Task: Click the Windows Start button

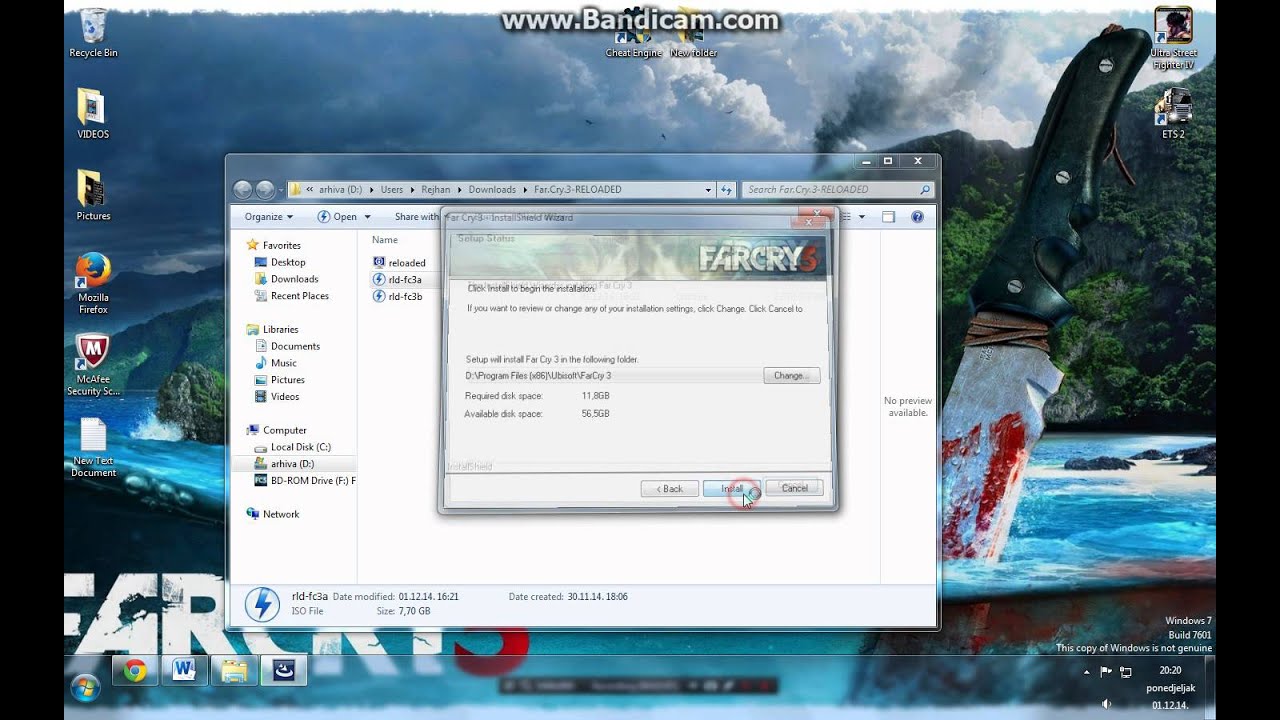Action: point(85,687)
